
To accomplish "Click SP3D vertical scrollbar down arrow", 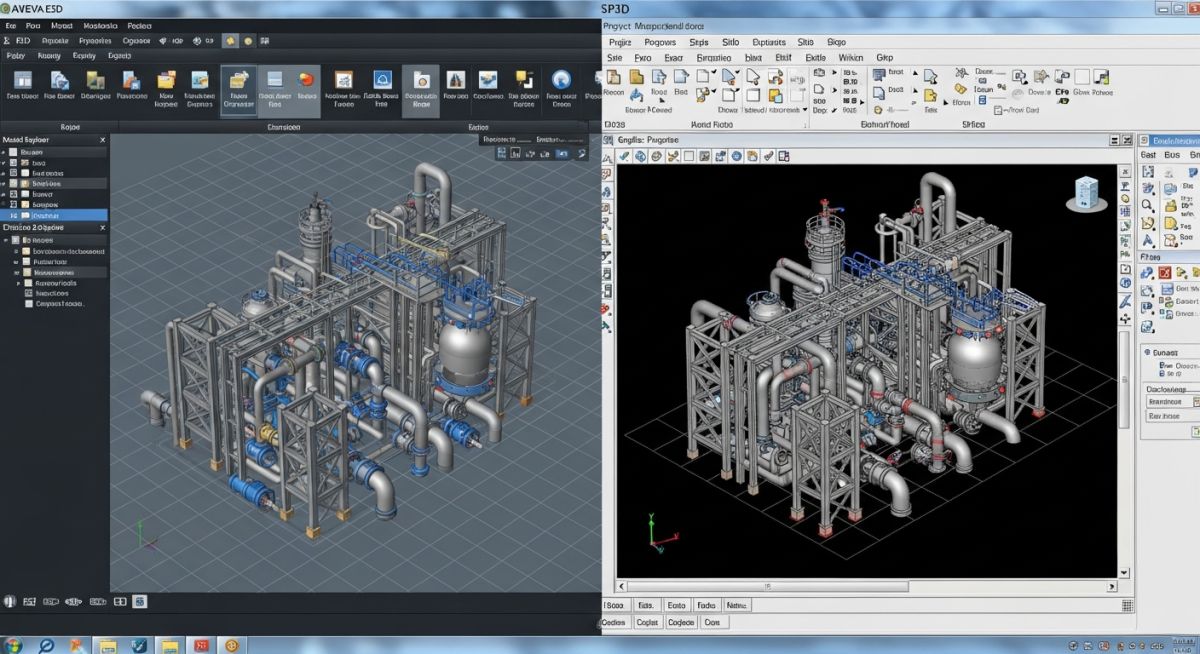I will pos(1123,572).
